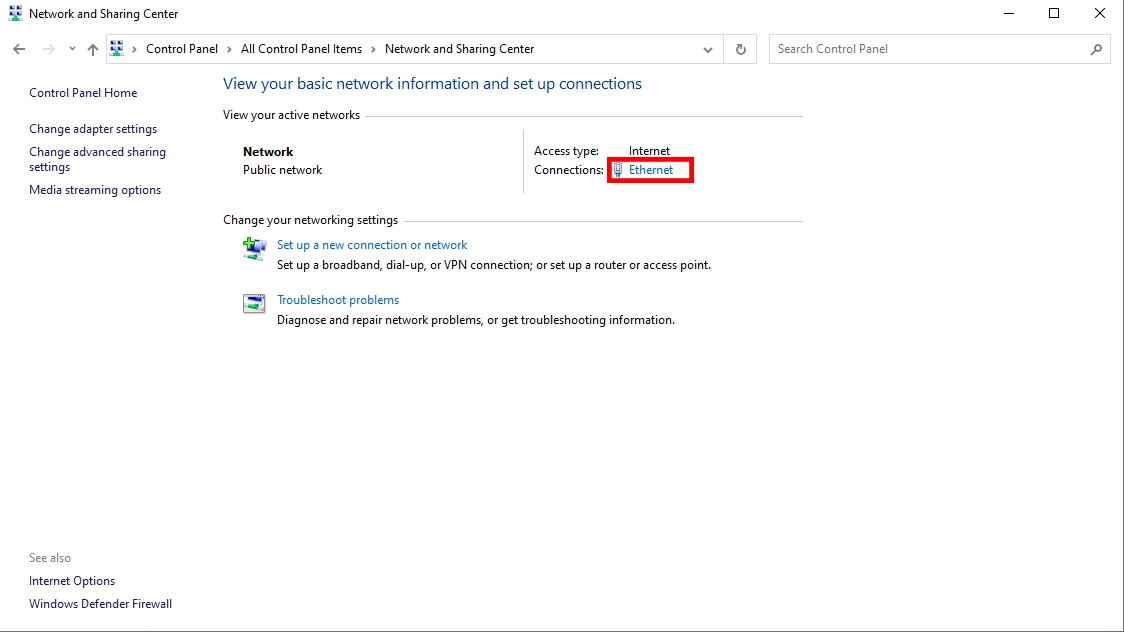Click the window title bar app icon
This screenshot has height=632, width=1124.
pos(15,14)
